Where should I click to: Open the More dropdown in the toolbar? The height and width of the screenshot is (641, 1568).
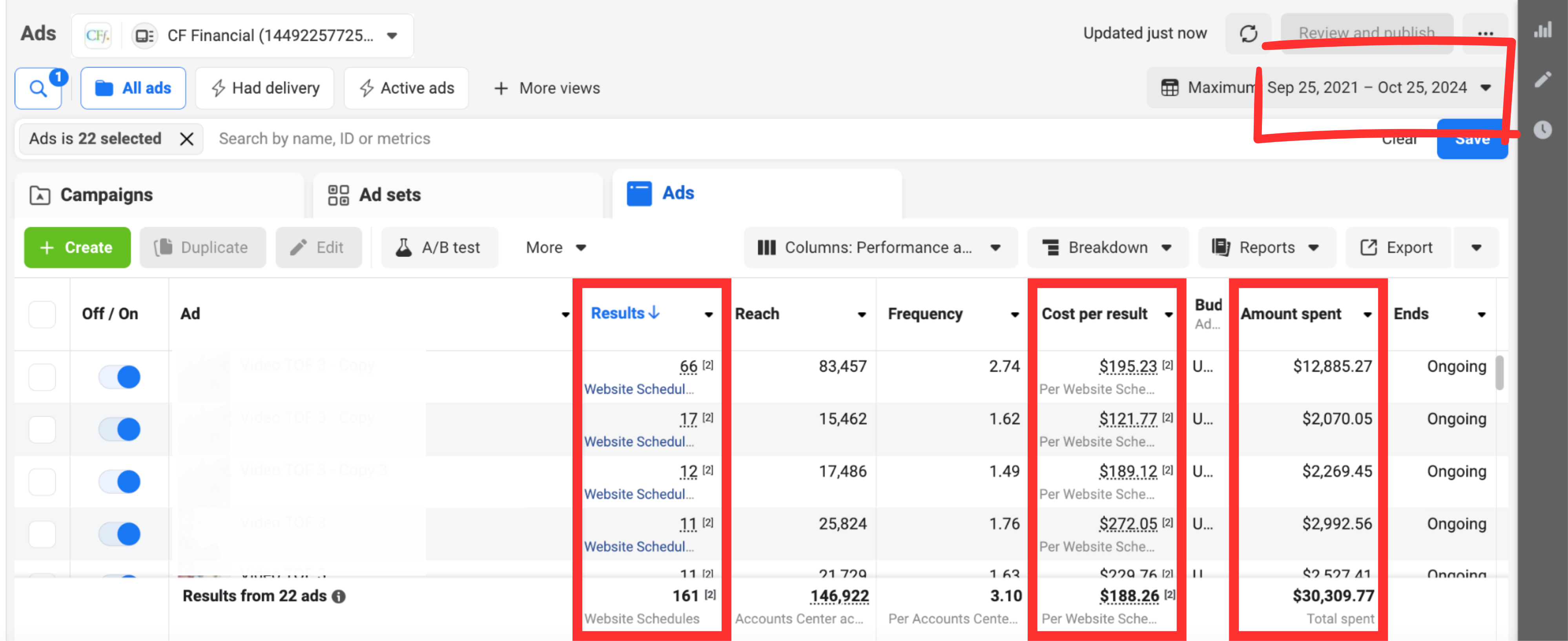point(556,248)
